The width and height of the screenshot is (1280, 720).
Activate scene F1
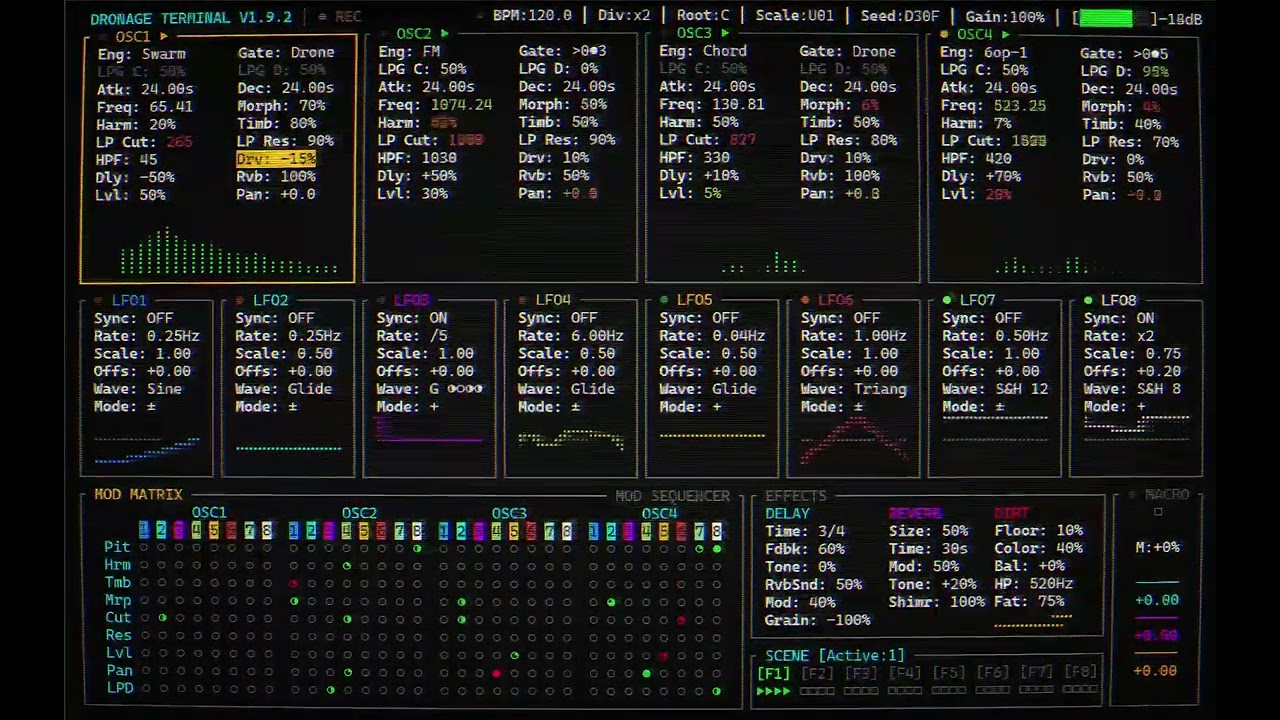click(x=773, y=673)
